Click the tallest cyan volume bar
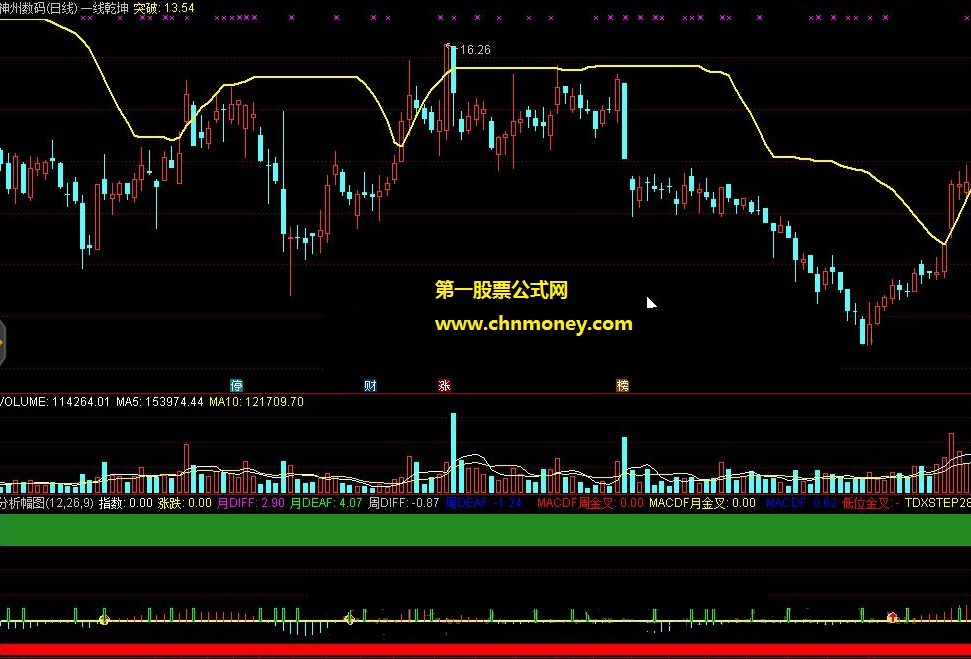Image resolution: width=971 pixels, height=659 pixels. [454, 453]
